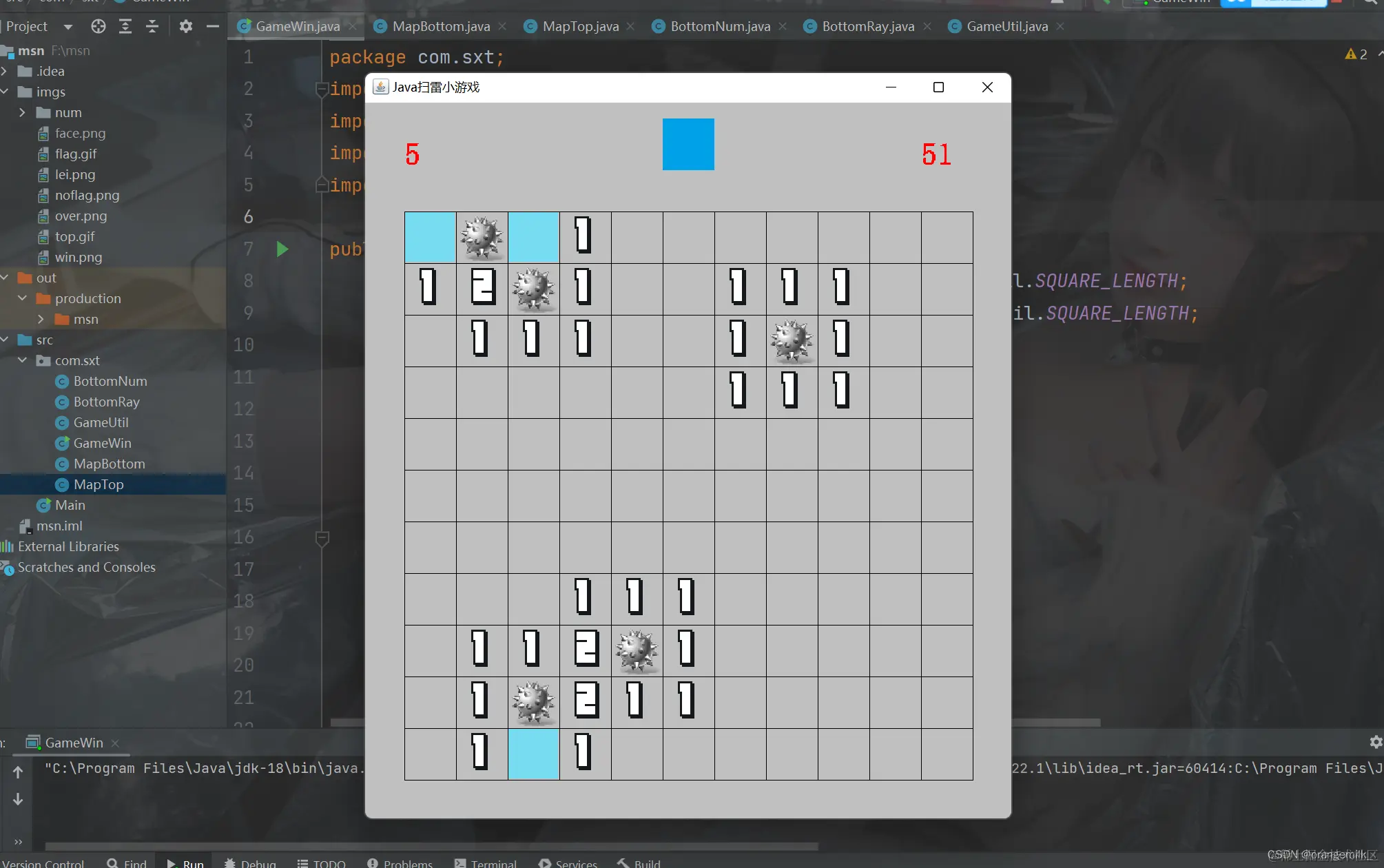Click the Expand All icon in Project toolbar
This screenshot has height=868, width=1384.
(125, 26)
